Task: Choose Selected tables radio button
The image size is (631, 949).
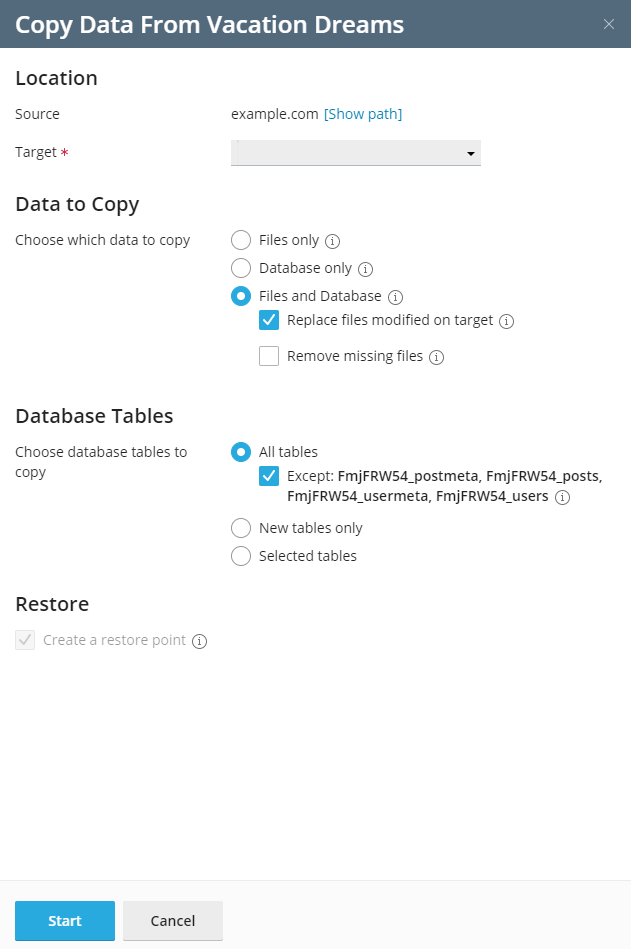Action: tap(241, 556)
